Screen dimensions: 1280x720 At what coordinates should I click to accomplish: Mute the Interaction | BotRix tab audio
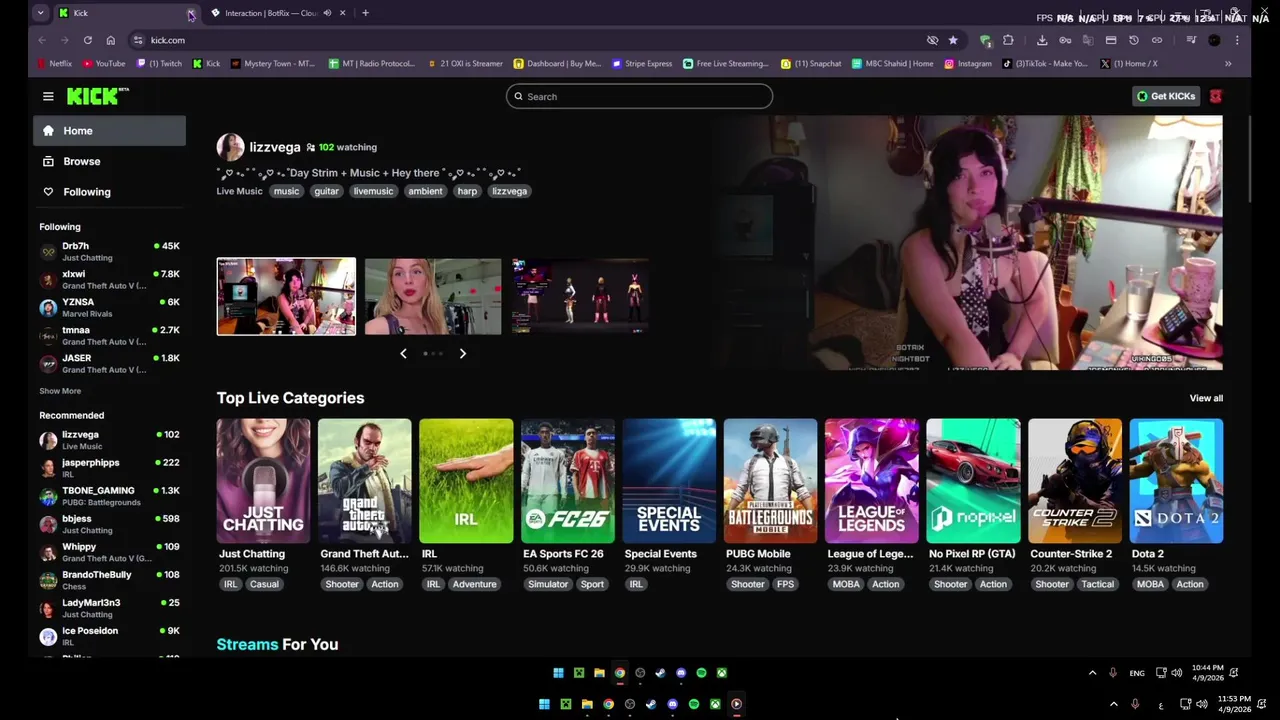pos(327,13)
